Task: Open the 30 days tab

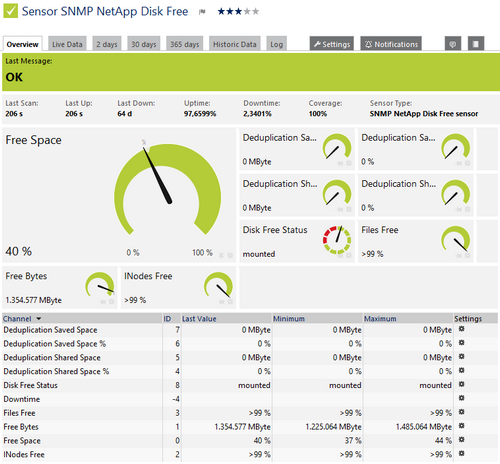Action: click(144, 44)
